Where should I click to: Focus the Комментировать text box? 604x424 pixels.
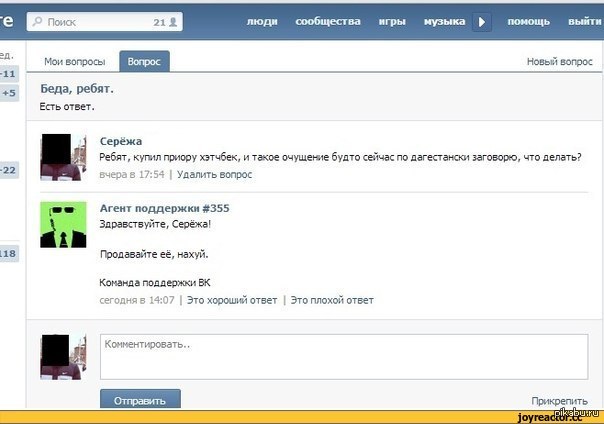coord(344,357)
